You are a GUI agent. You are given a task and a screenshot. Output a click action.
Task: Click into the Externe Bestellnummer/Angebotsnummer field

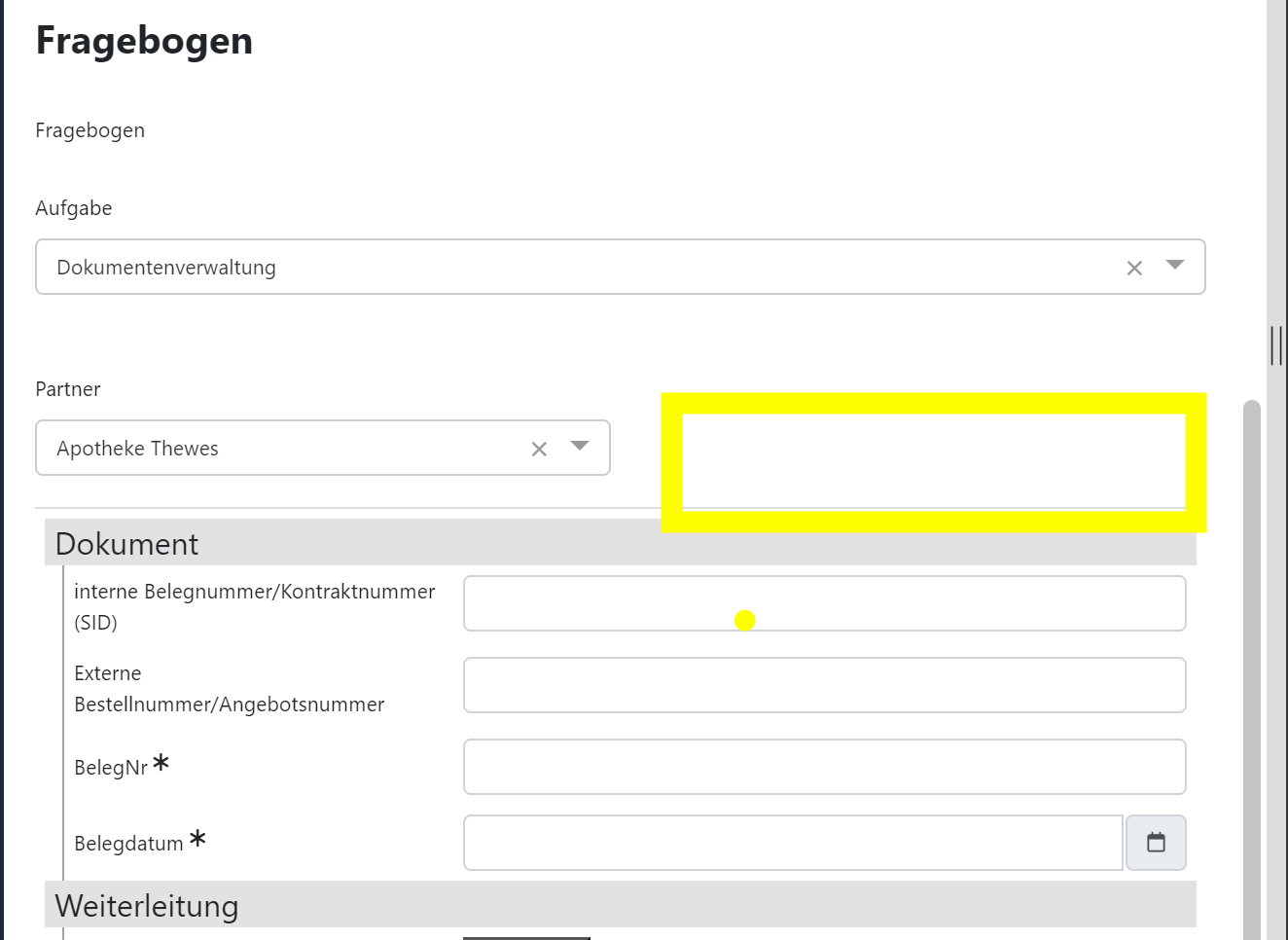point(824,685)
